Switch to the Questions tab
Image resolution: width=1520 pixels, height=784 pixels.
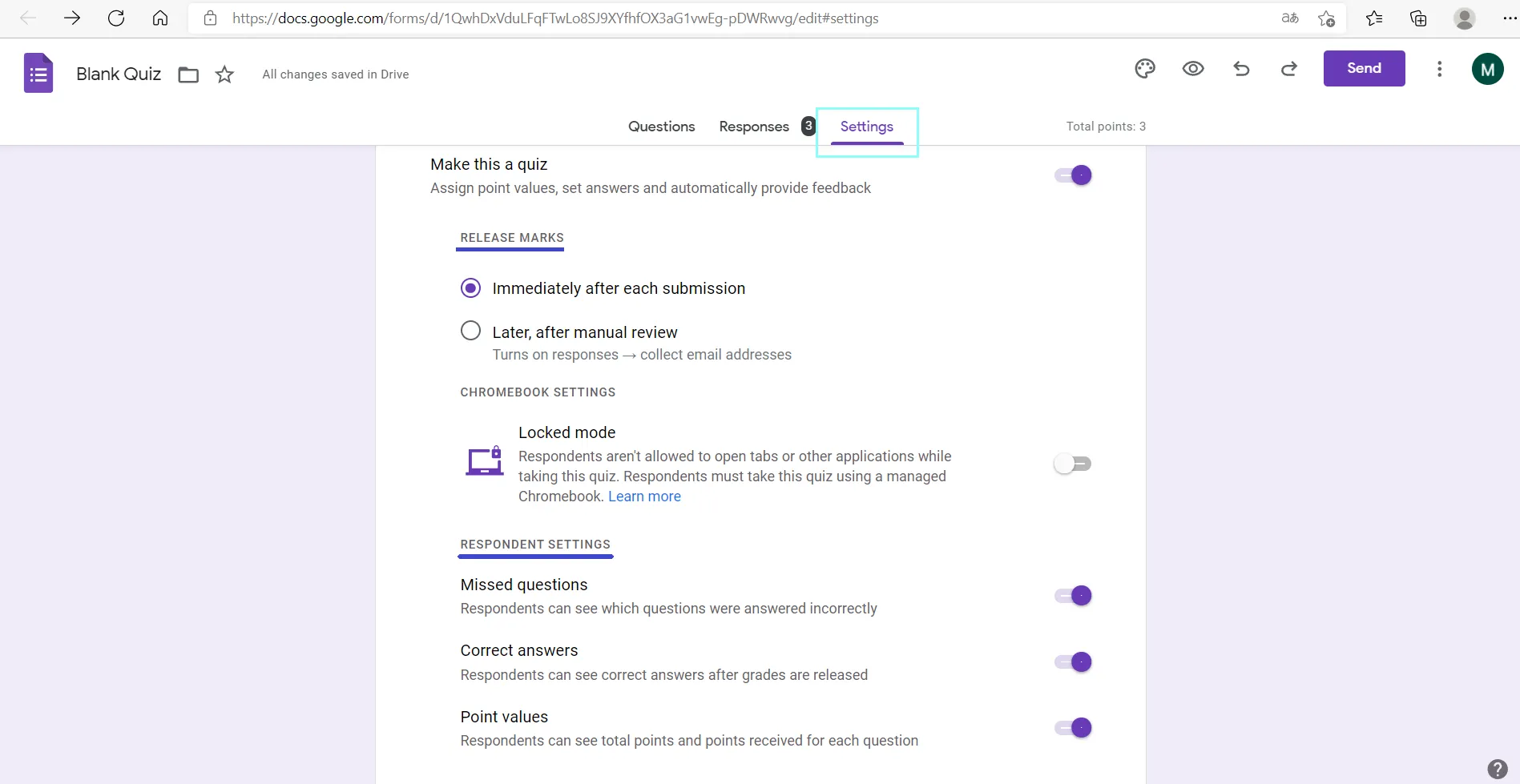click(x=661, y=127)
